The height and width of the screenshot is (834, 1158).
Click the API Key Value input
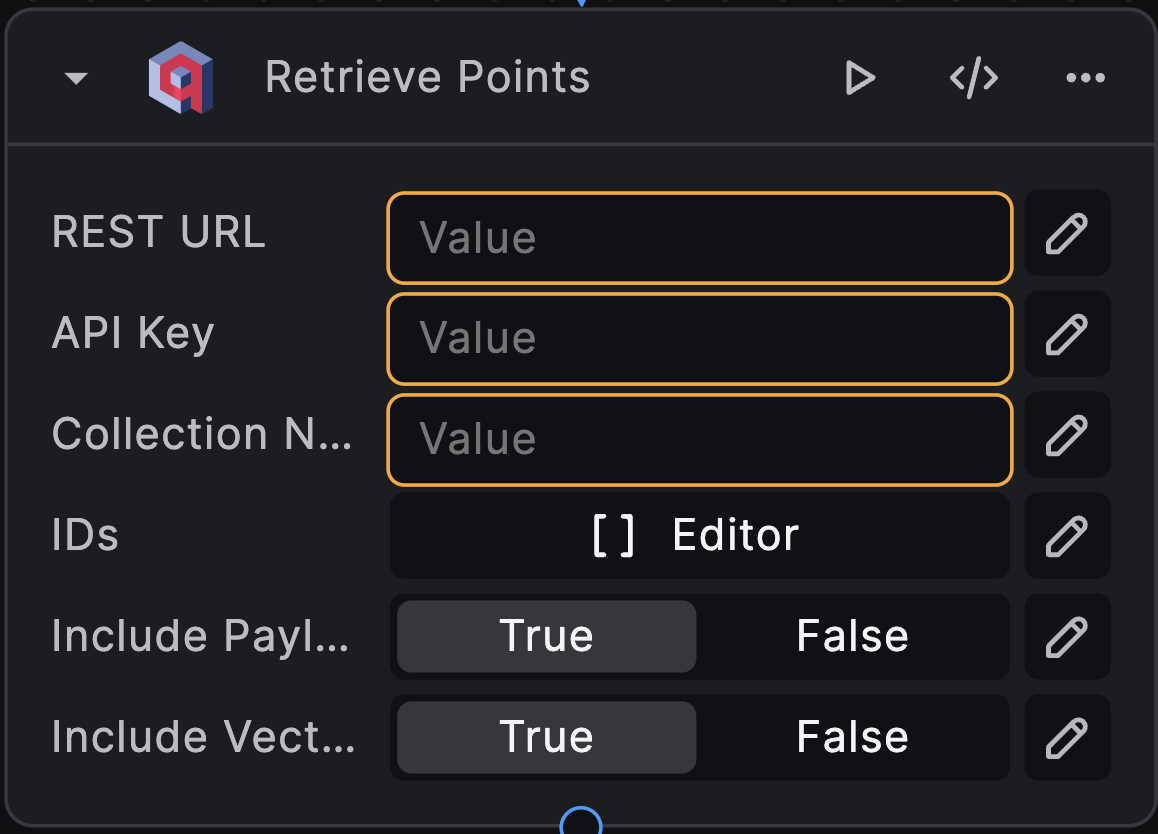coord(699,338)
